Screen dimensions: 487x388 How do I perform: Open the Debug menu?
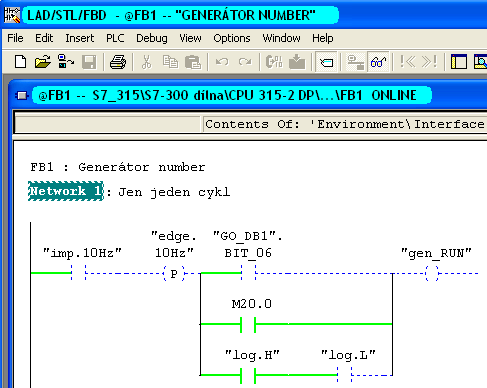[x=152, y=38]
